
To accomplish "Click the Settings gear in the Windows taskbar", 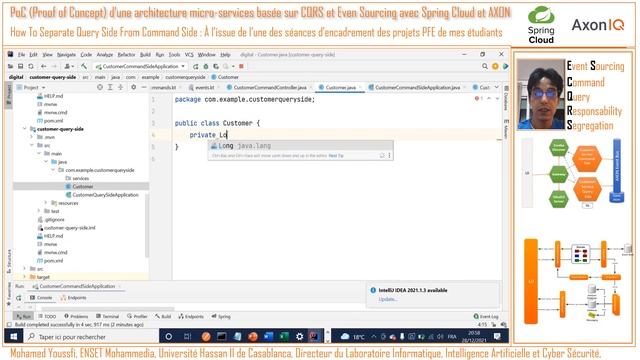I will pos(300,337).
